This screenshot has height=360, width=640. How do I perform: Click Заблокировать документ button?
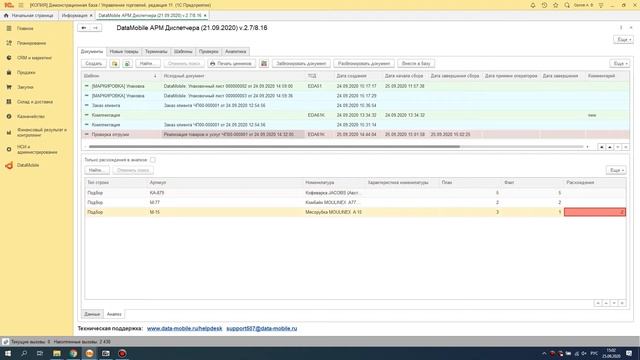coord(301,64)
